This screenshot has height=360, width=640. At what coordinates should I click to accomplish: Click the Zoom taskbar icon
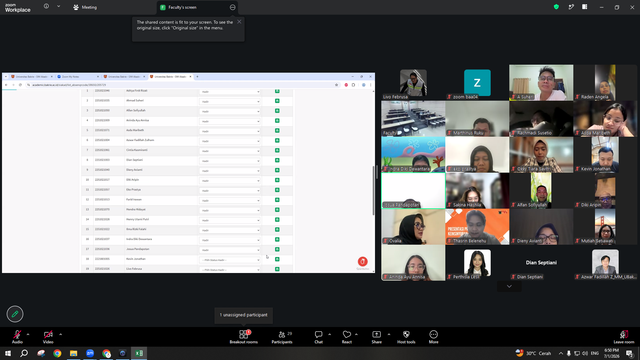[x=90, y=353]
